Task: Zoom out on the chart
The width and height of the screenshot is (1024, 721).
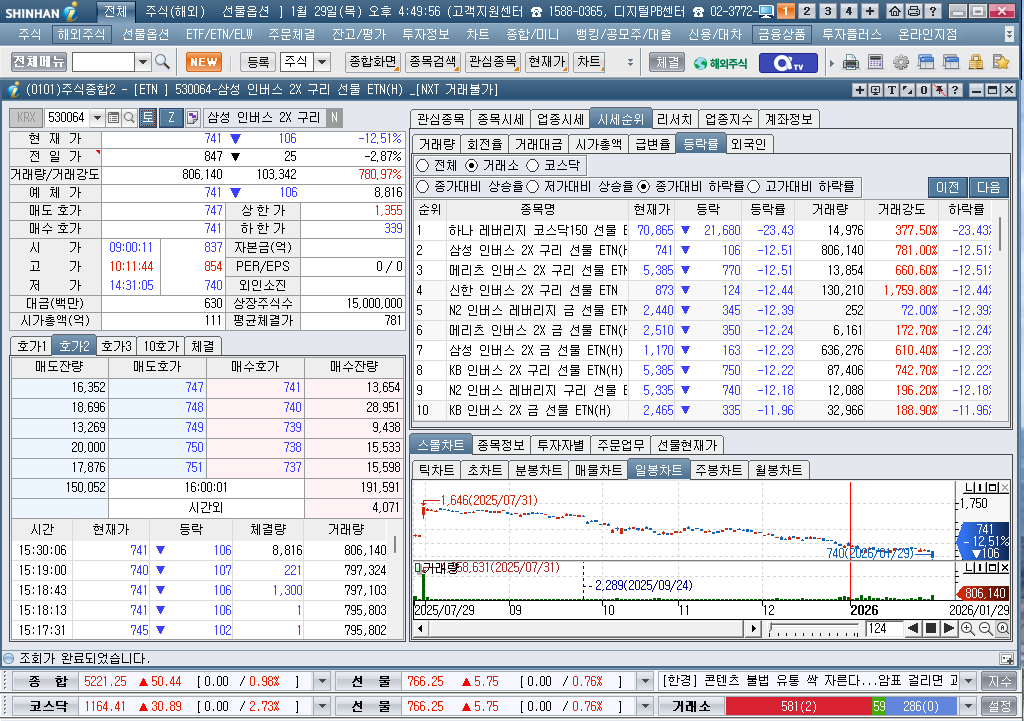Action: [x=985, y=629]
